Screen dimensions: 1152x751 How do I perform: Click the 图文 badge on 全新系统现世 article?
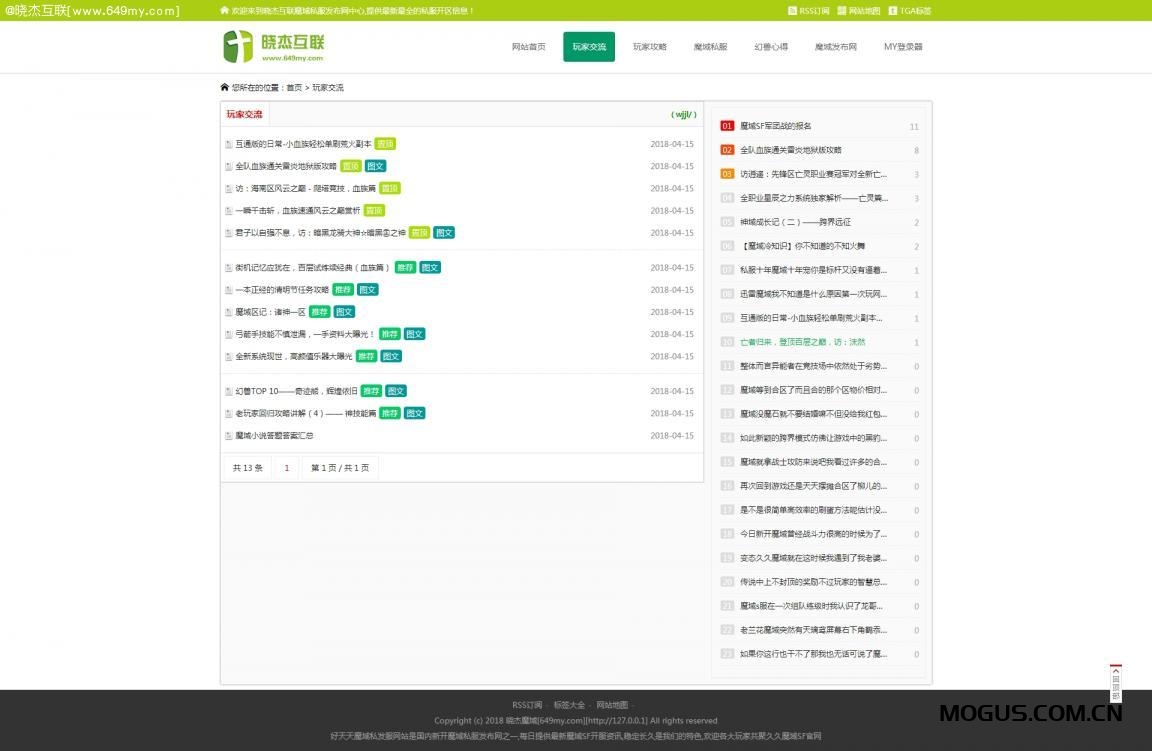pos(389,356)
